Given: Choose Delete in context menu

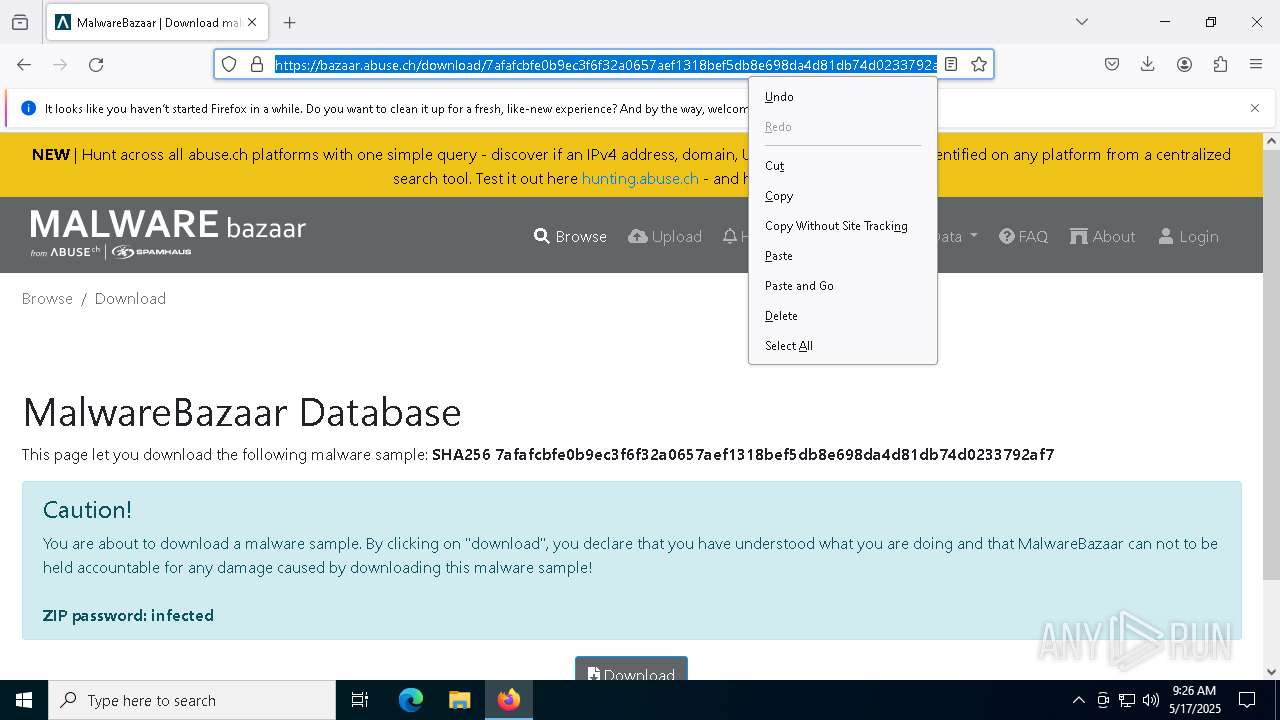Looking at the screenshot, I should [x=843, y=316].
